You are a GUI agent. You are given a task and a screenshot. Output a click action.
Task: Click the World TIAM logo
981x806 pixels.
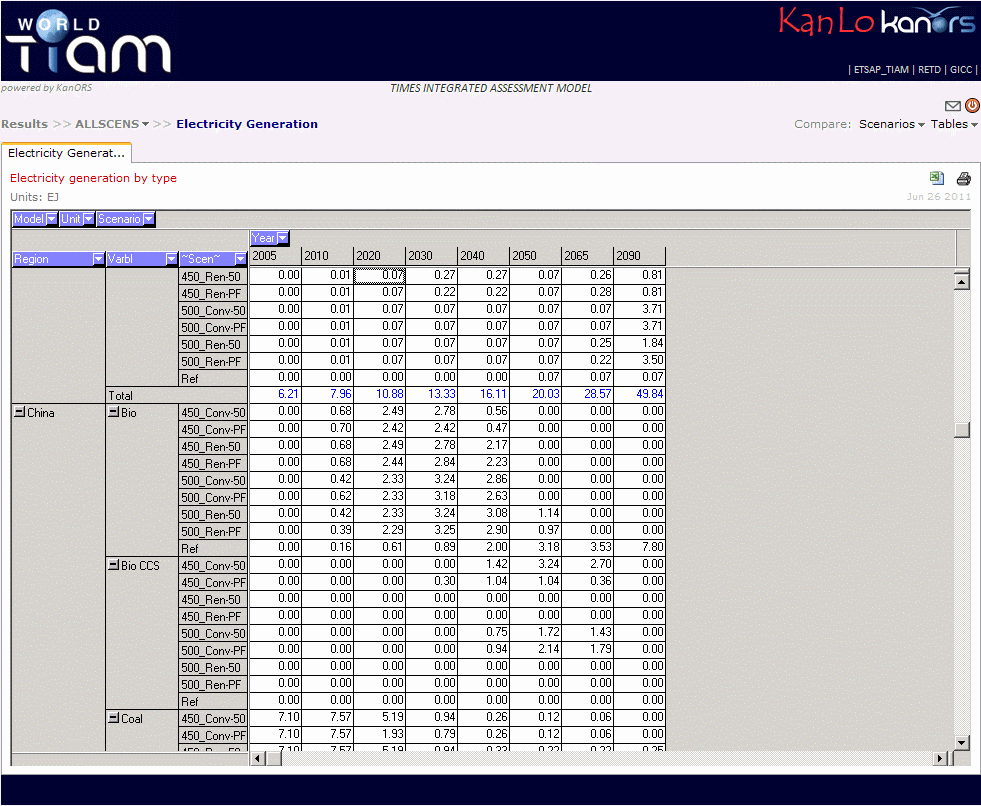coord(88,41)
